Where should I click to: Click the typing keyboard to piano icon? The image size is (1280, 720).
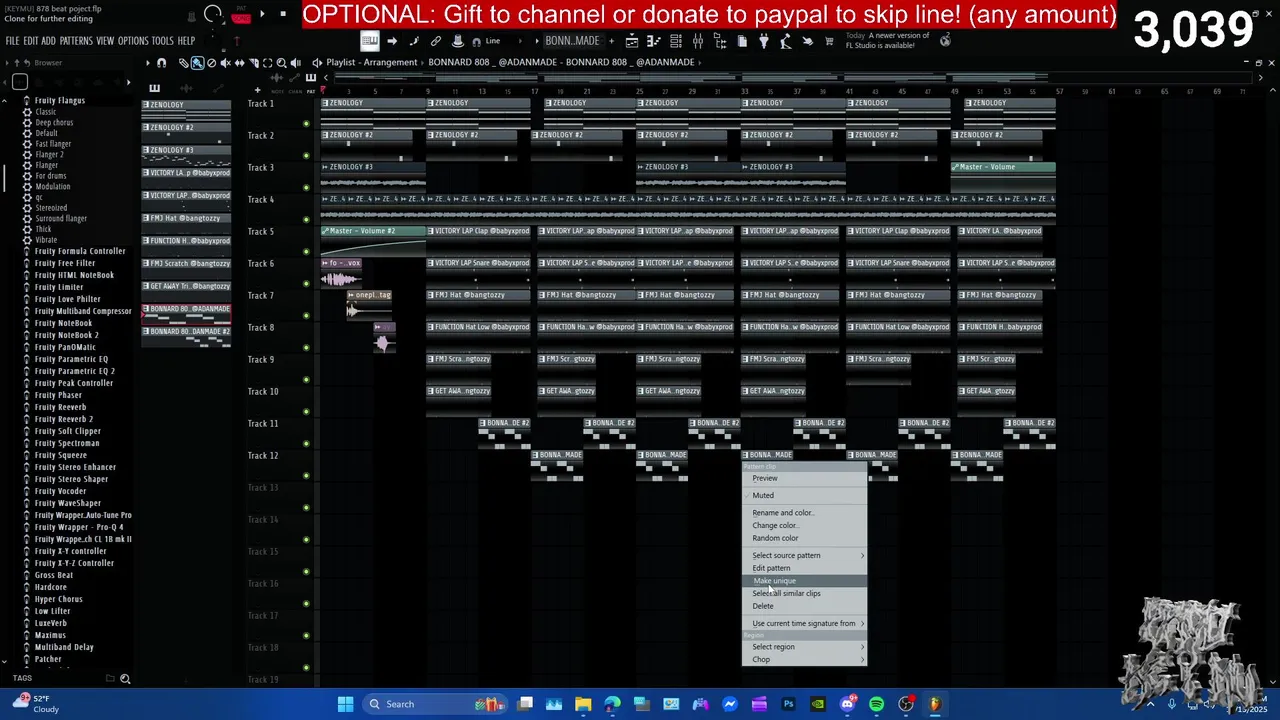pyautogui.click(x=369, y=41)
